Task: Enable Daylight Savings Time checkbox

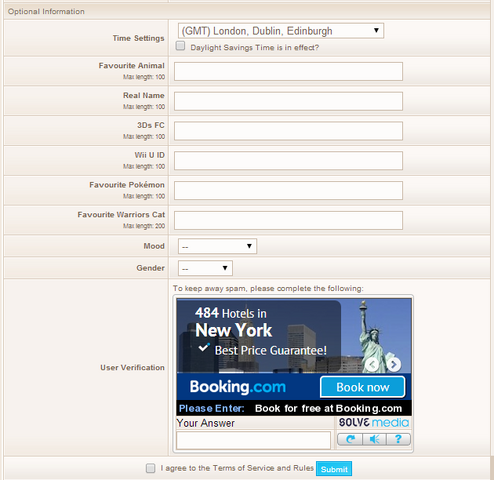Action: pos(180,46)
